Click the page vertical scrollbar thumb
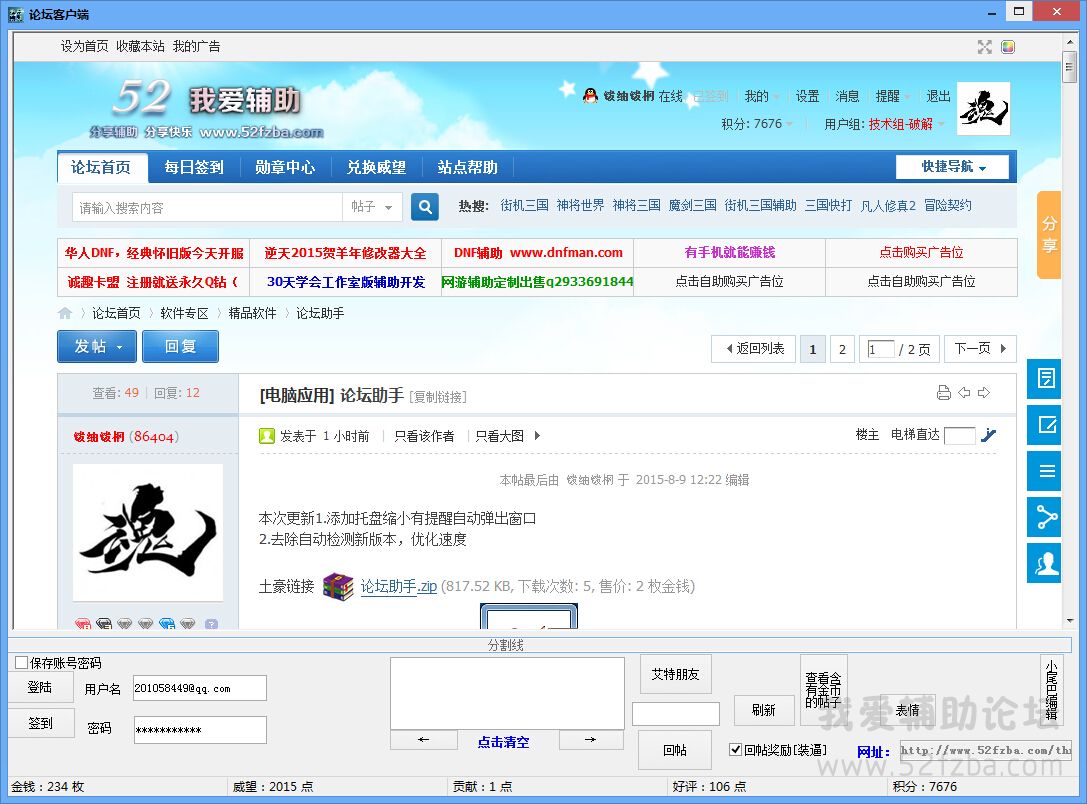 (1069, 72)
